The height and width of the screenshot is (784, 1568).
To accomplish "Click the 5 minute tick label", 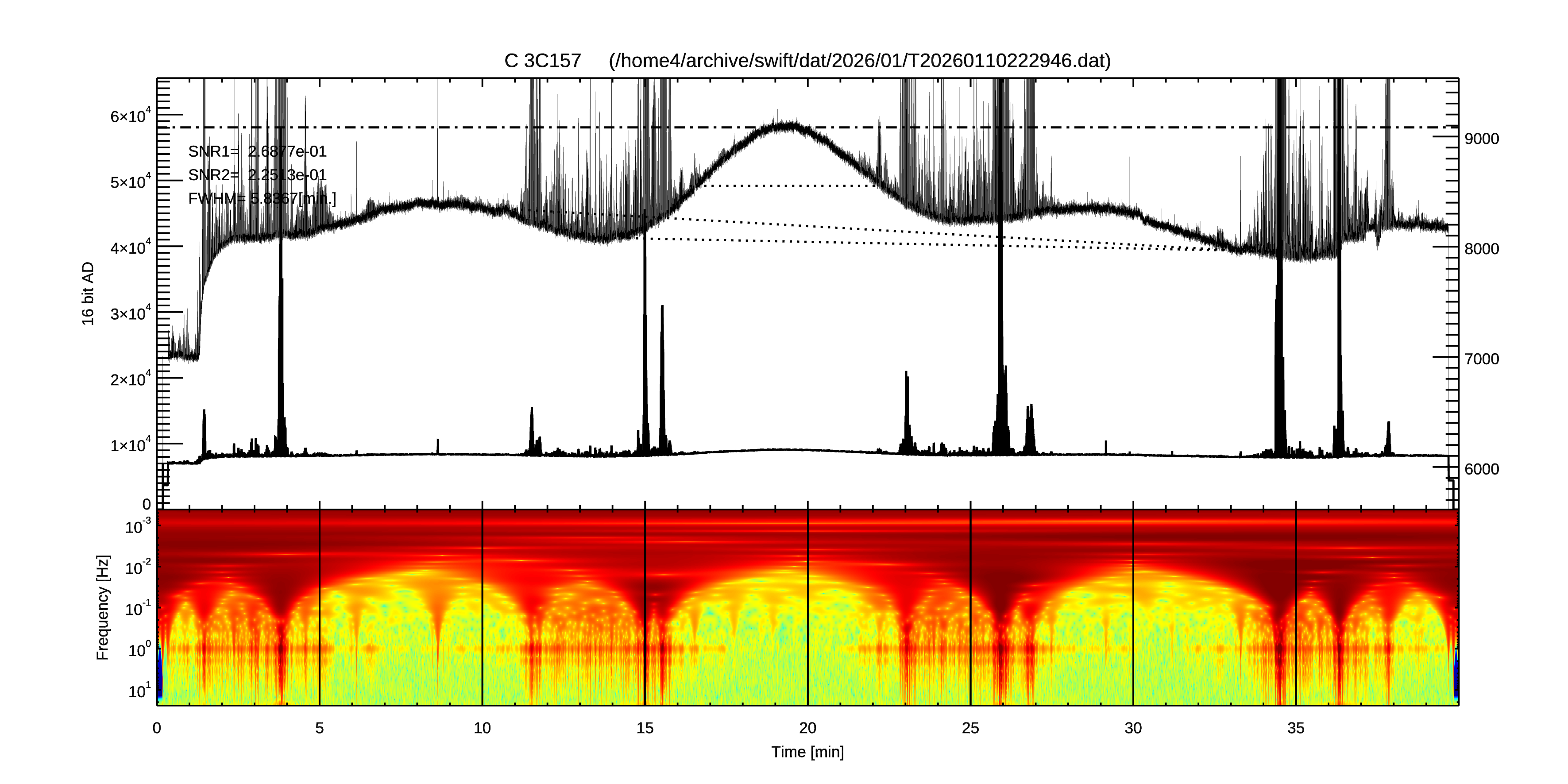I will (320, 728).
